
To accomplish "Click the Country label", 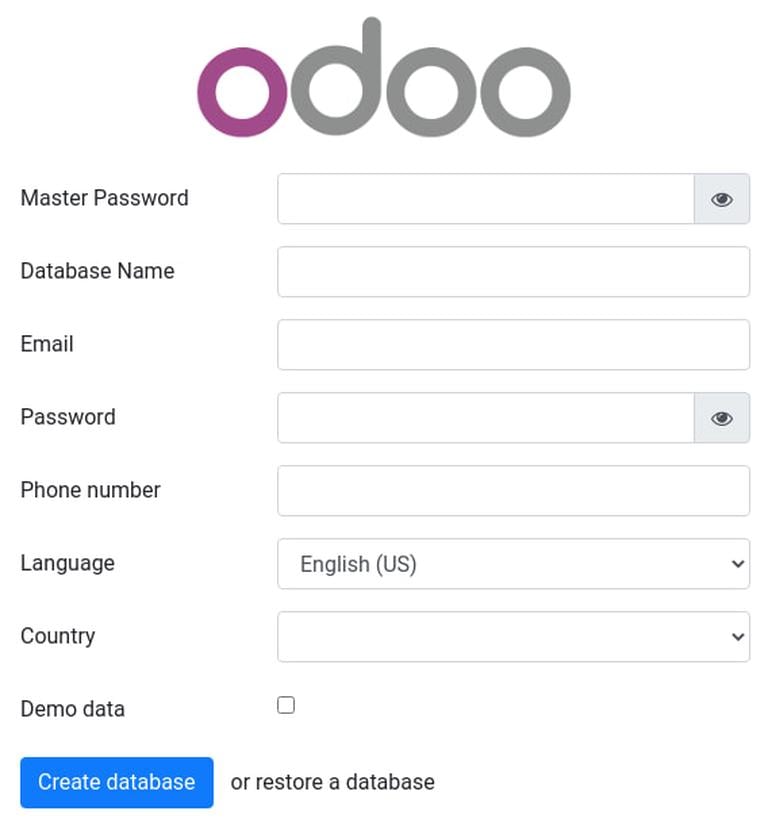I will [57, 636].
